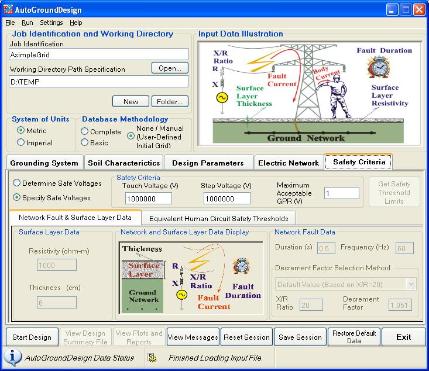This screenshot has height=371, width=429.
Task: Click the Step Voltage input field
Action: [x=227, y=199]
